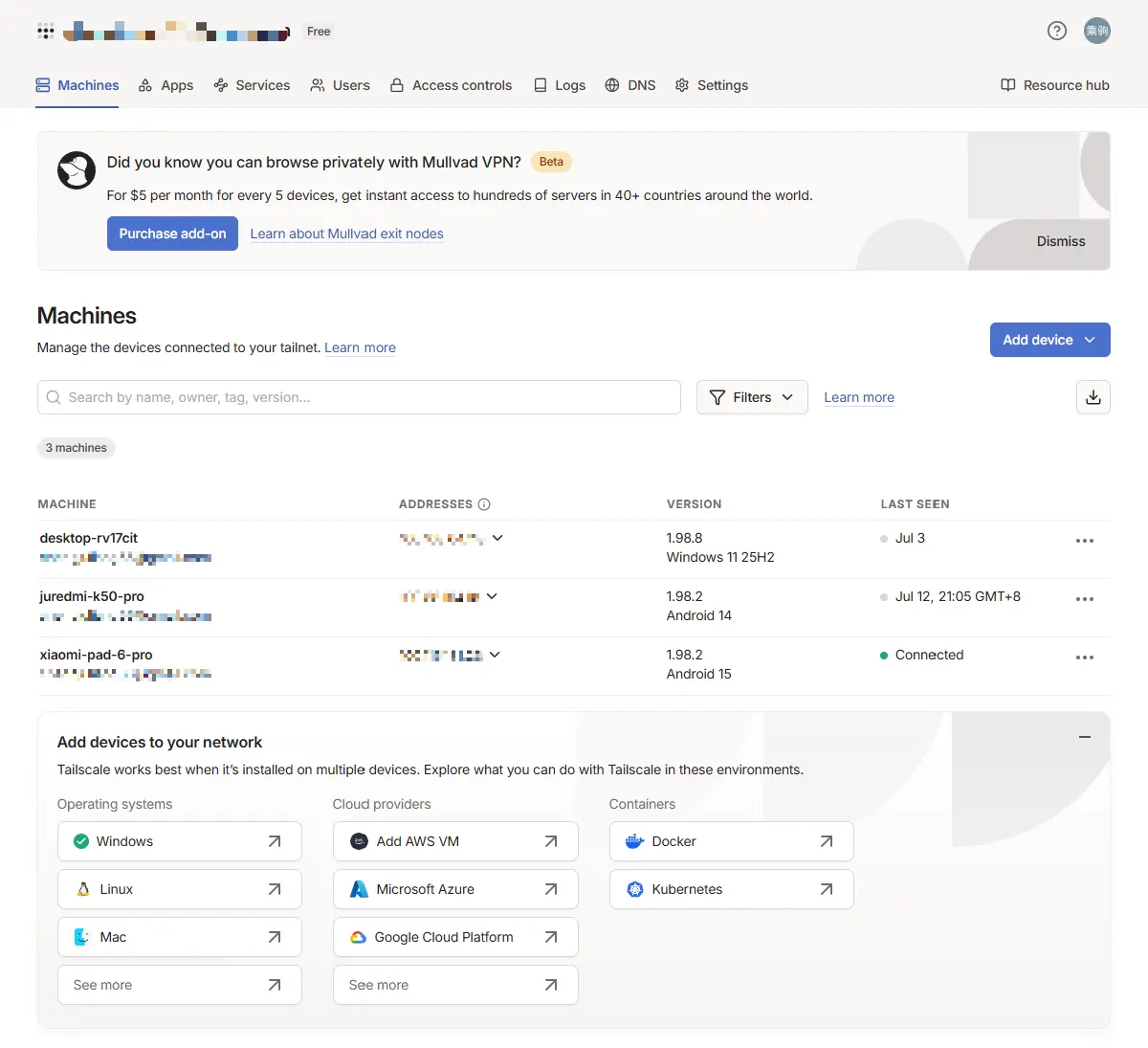Click the filter funnel icon

pyautogui.click(x=717, y=397)
